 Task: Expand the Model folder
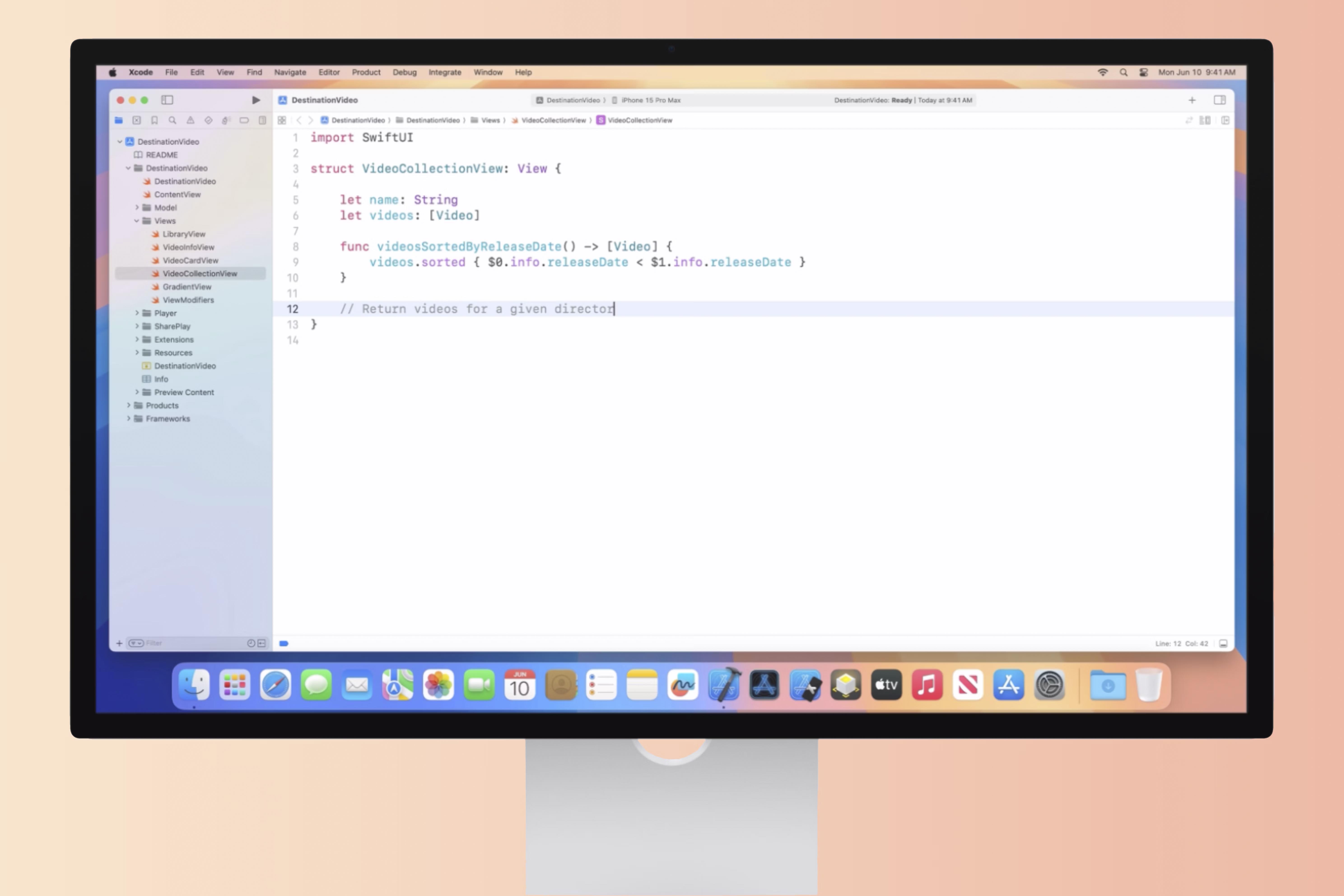click(137, 207)
